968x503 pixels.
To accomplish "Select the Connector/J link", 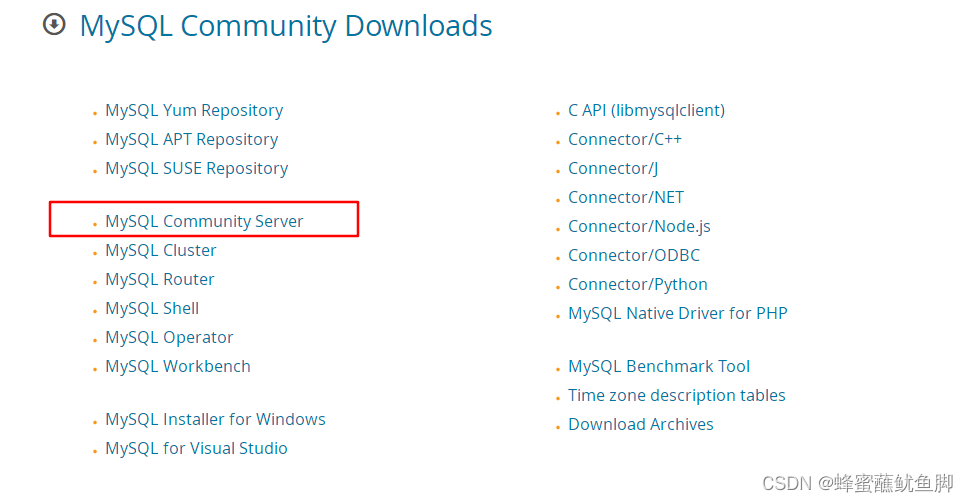I will (613, 168).
